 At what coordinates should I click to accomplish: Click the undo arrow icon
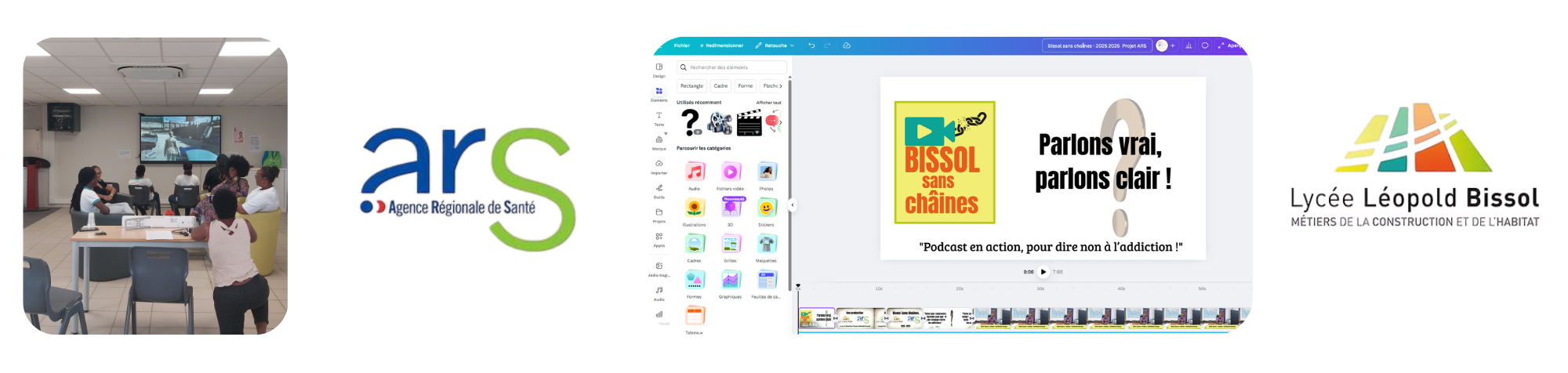coord(811,45)
